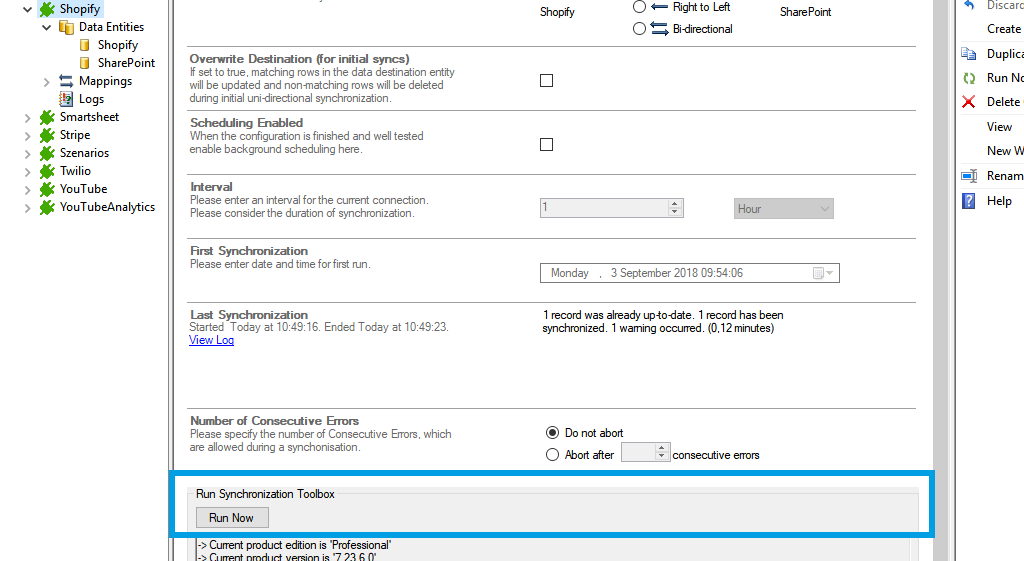Image resolution: width=1024 pixels, height=561 pixels.
Task: Open Help via the question mark icon
Action: (x=968, y=201)
